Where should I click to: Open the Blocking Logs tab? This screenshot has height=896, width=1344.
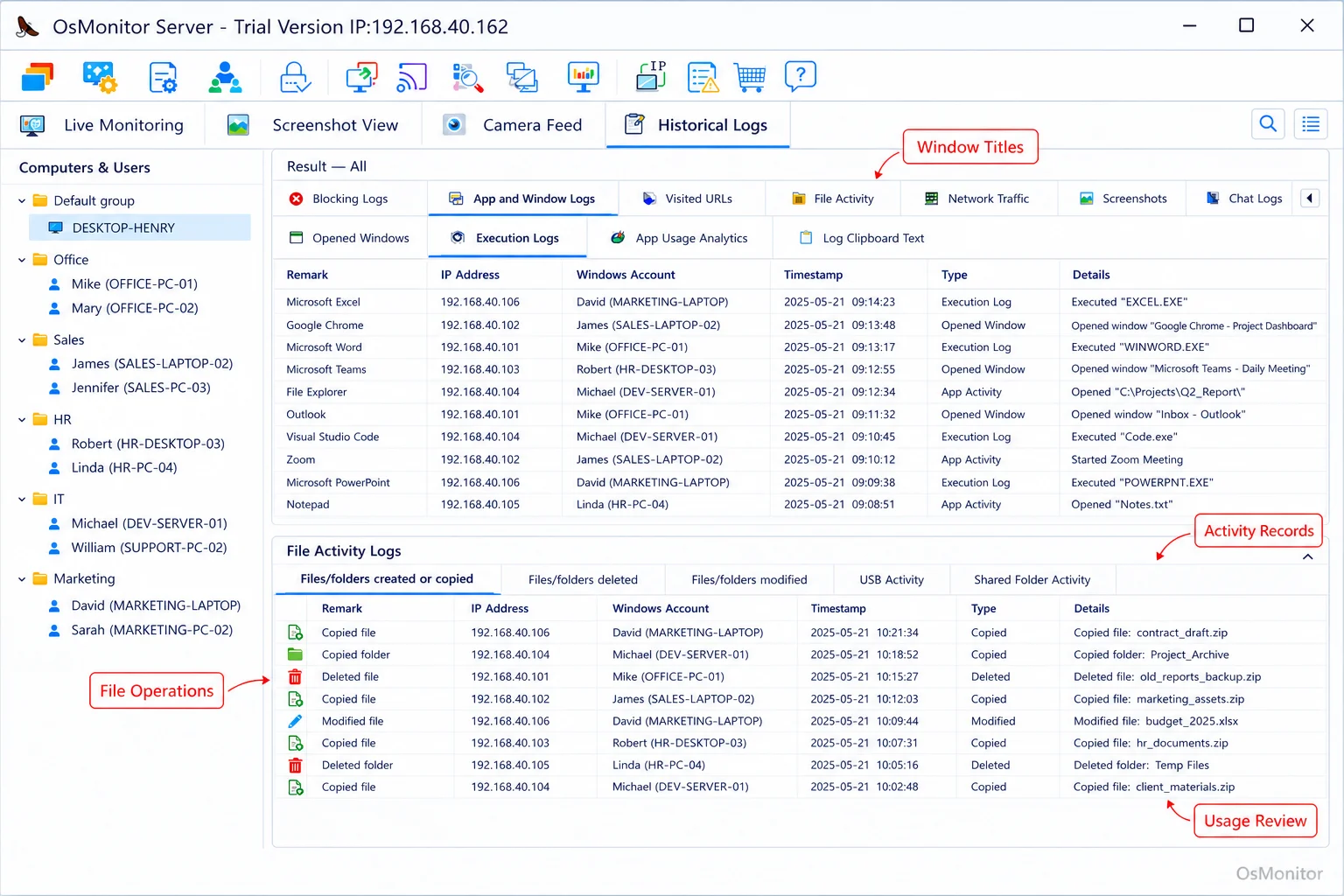(x=350, y=199)
